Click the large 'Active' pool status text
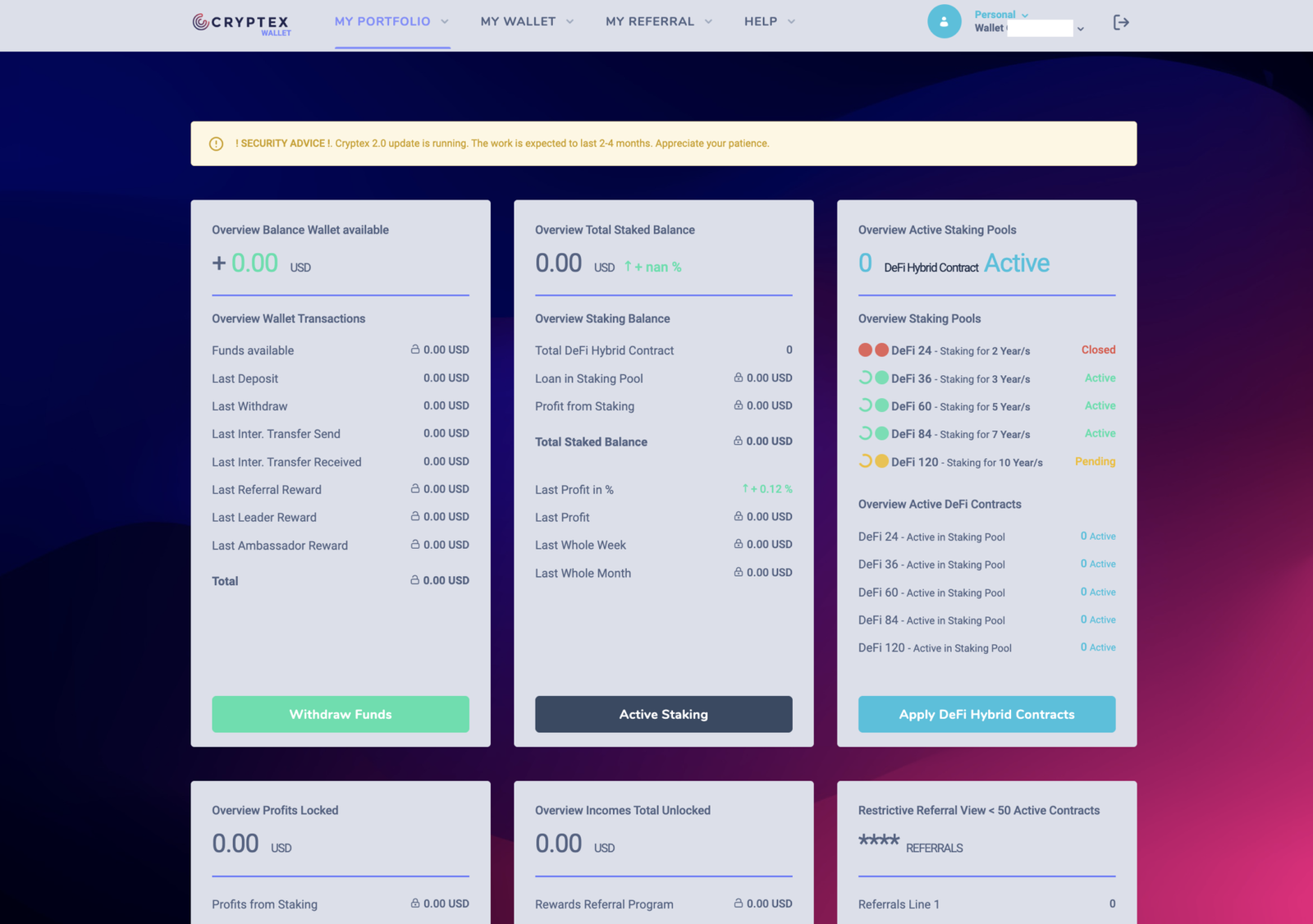The image size is (1313, 924). pos(1017,263)
